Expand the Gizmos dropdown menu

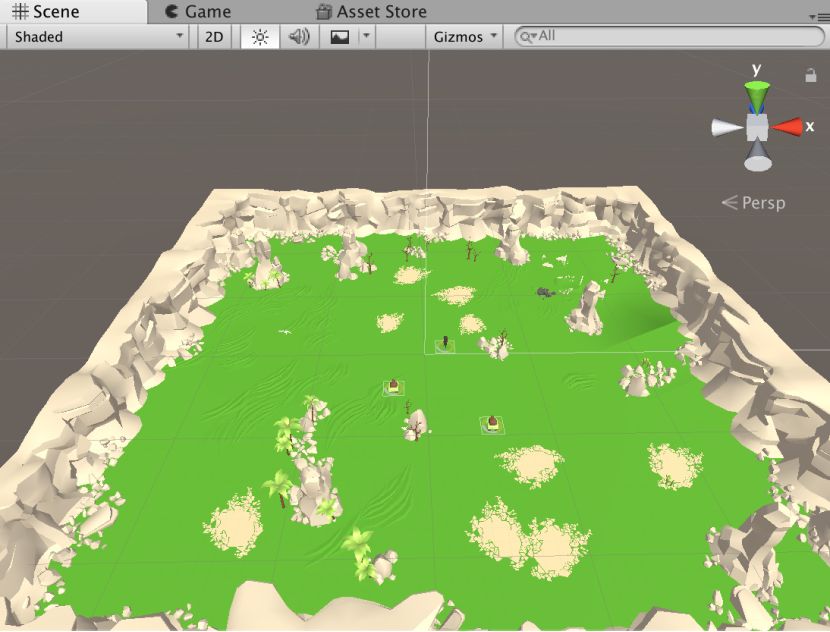click(464, 37)
